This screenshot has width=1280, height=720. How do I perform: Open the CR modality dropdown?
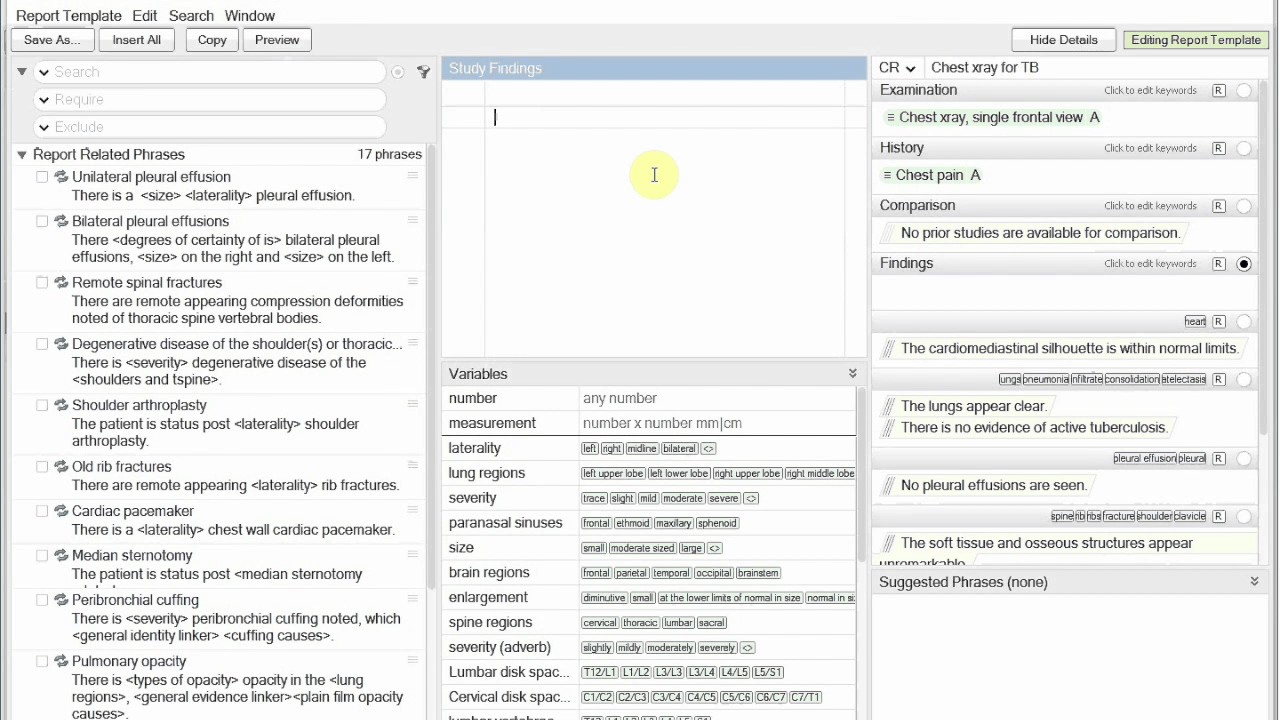pos(898,68)
